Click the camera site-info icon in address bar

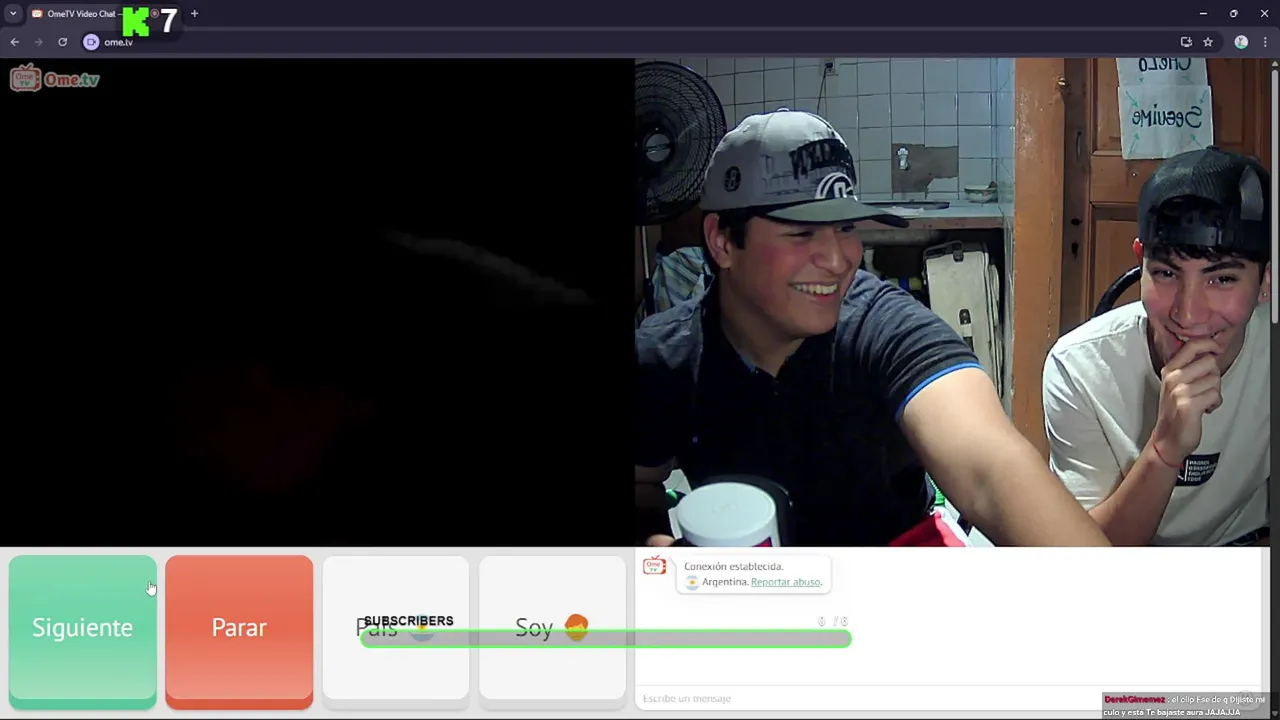[x=91, y=42]
